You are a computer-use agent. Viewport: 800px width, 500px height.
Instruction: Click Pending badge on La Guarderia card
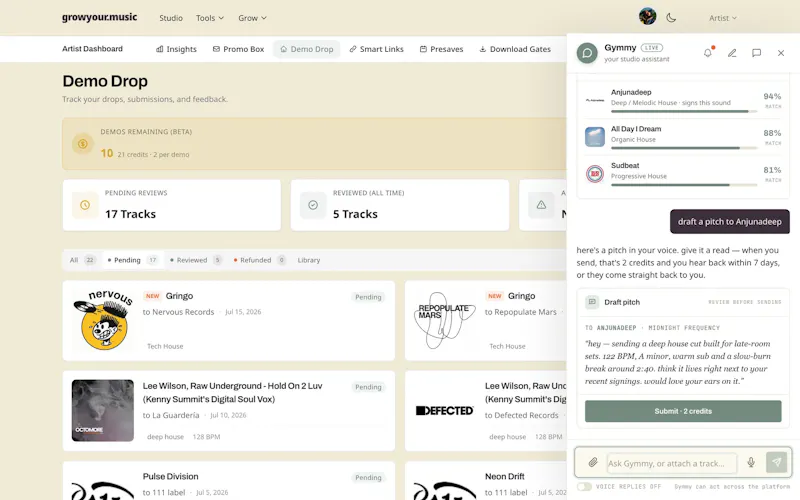(368, 387)
